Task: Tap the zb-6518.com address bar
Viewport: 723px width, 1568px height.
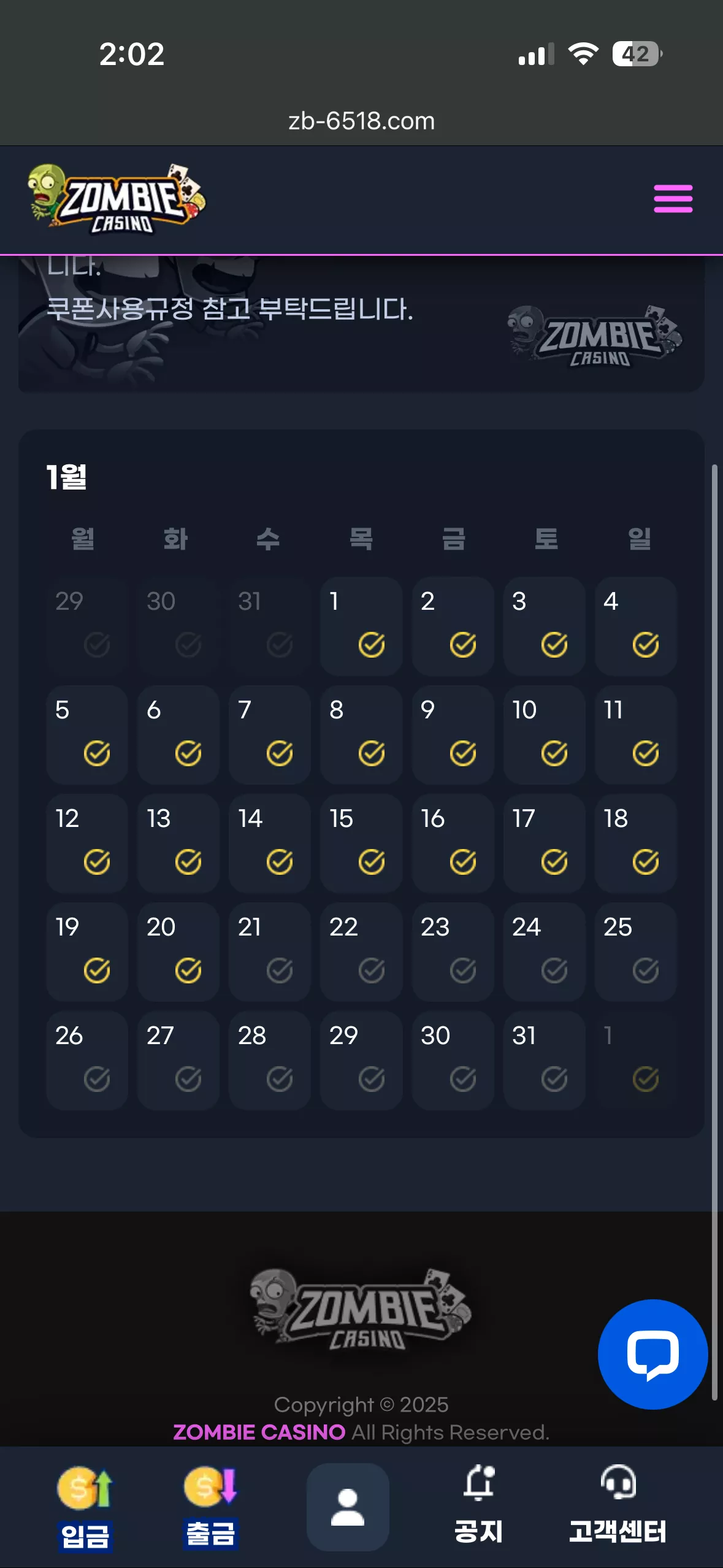Action: [361, 121]
